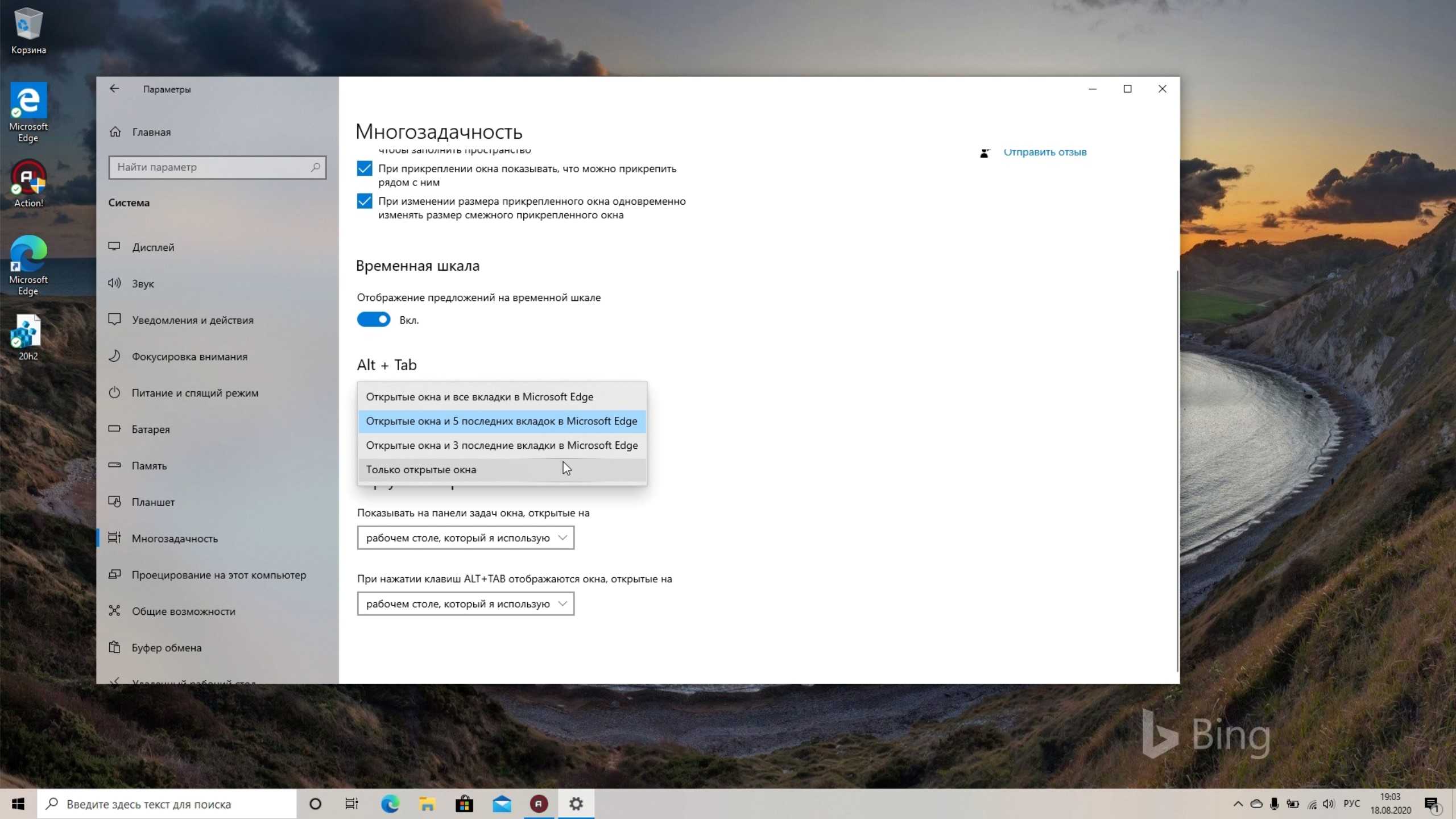Screen dimensions: 1456x819
Task: Open ALT+TAB windows desktop dropdown
Action: pyautogui.click(x=465, y=604)
